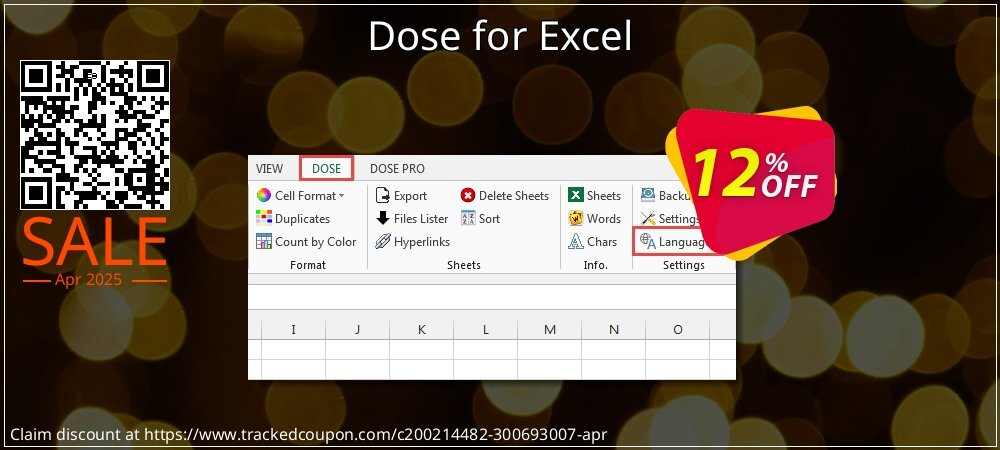Image resolution: width=1000 pixels, height=450 pixels.
Task: Open the Language globe icon
Action: 648,242
